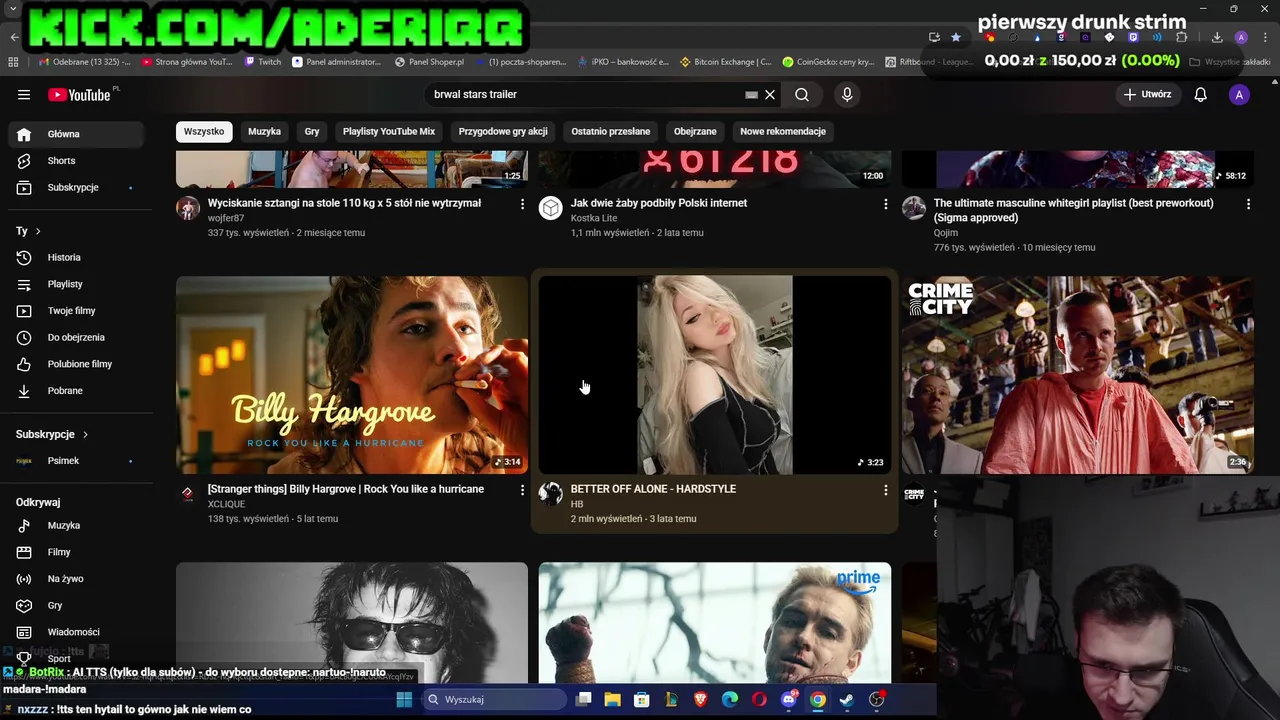The height and width of the screenshot is (720, 1280).
Task: Open Discord from the taskbar
Action: (x=789, y=699)
